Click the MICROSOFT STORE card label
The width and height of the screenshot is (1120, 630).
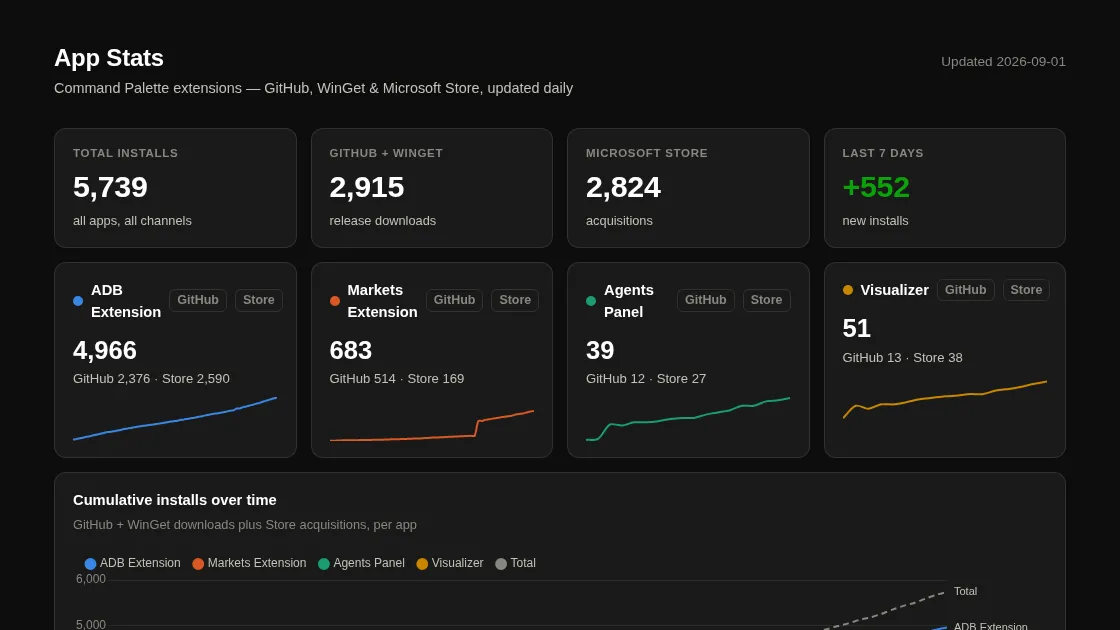pos(646,153)
